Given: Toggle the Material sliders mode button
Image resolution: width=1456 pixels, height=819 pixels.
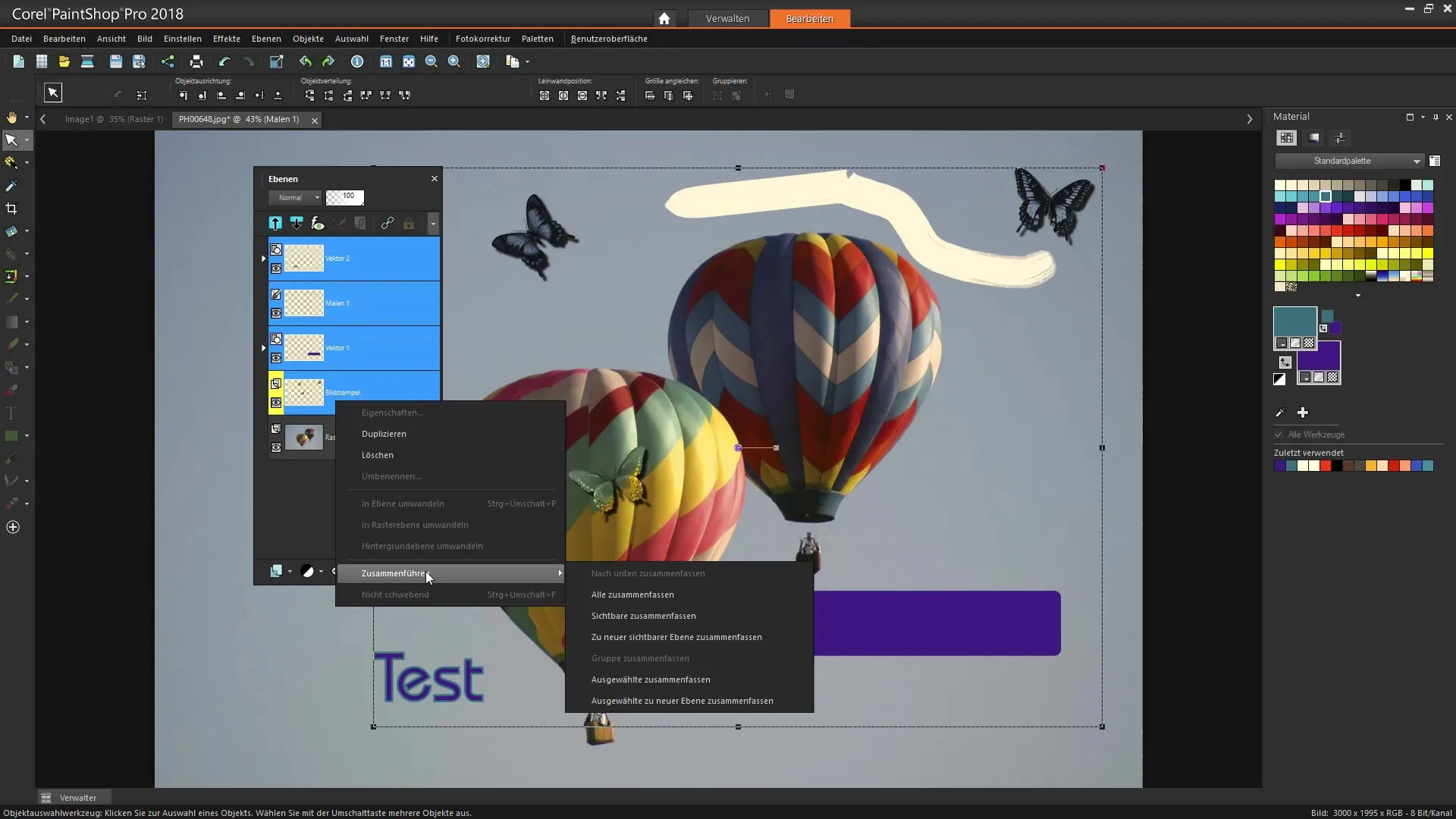Looking at the screenshot, I should click(1340, 138).
